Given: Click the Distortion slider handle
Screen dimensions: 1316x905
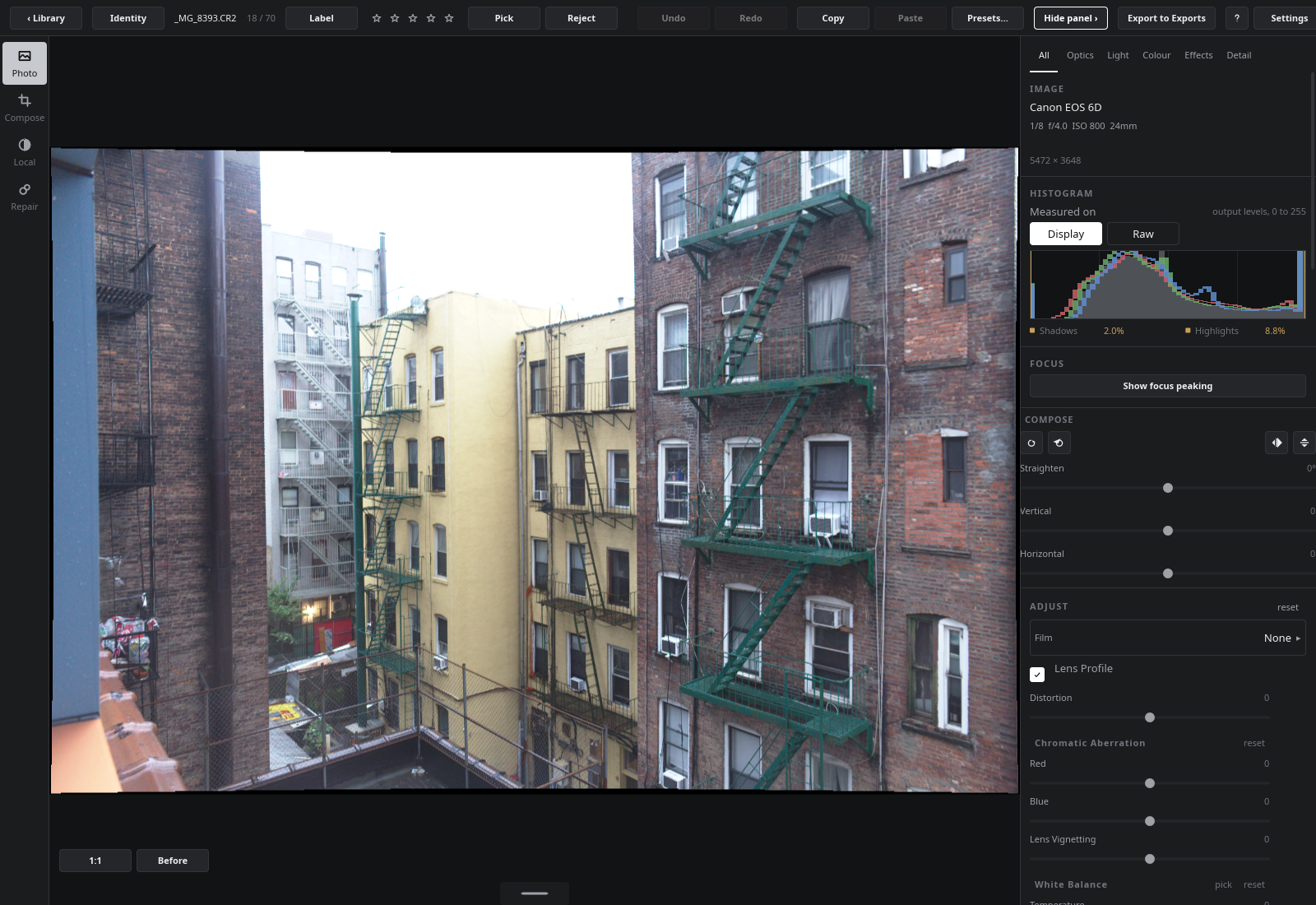Looking at the screenshot, I should (x=1150, y=717).
